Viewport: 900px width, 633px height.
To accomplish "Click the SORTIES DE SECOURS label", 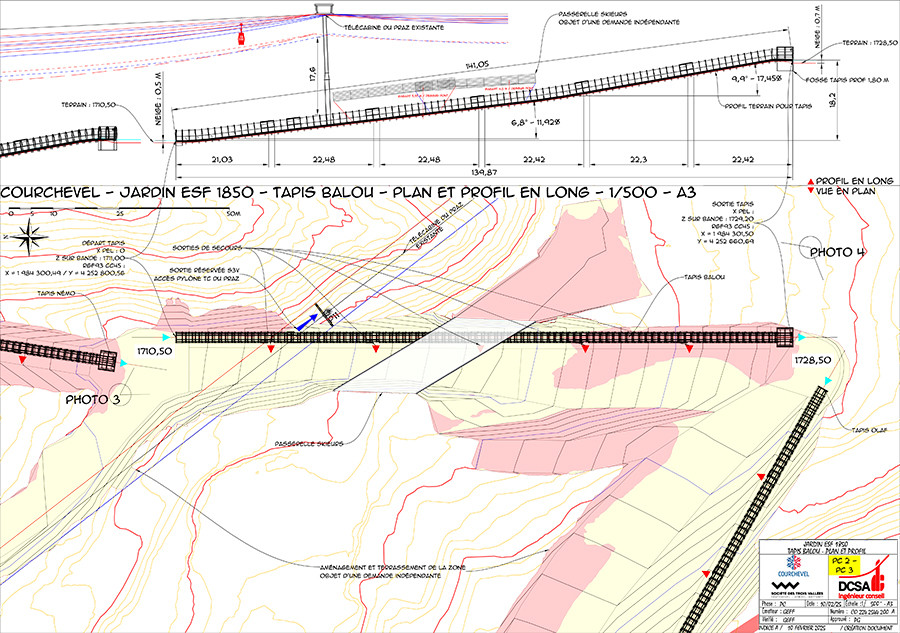I will pos(207,248).
